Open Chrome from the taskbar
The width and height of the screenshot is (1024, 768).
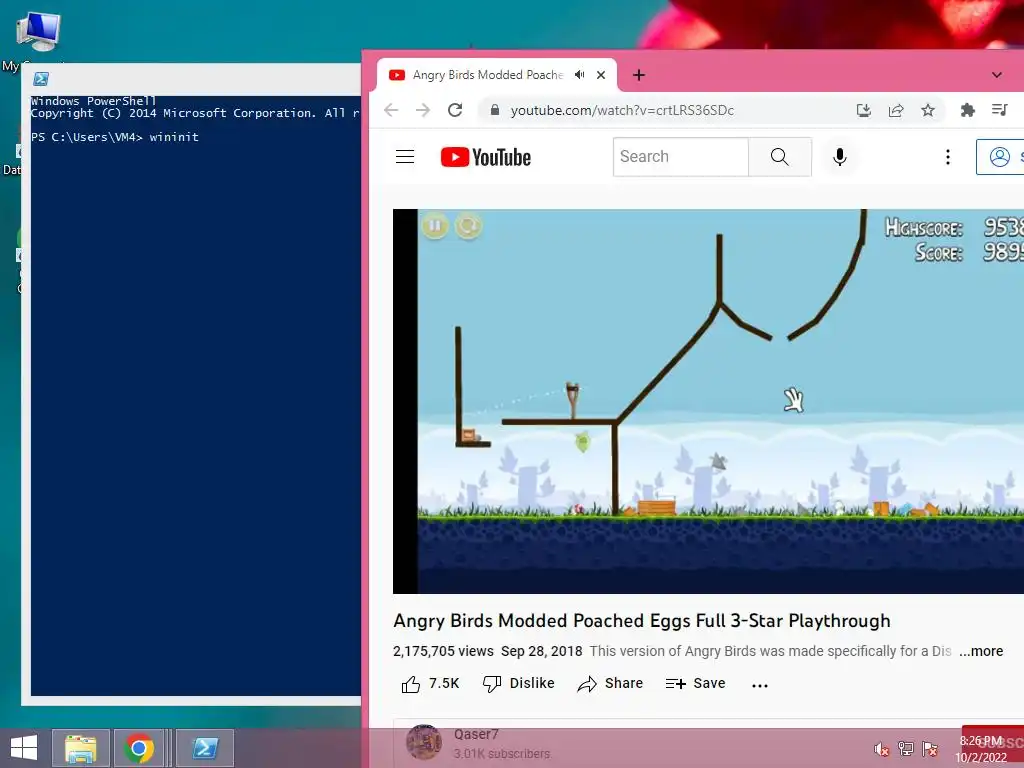tap(139, 748)
